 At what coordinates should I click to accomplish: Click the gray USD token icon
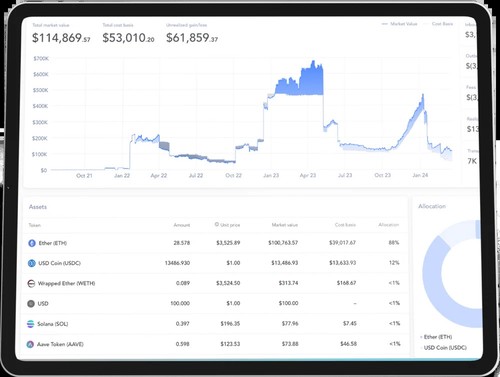pos(31,304)
